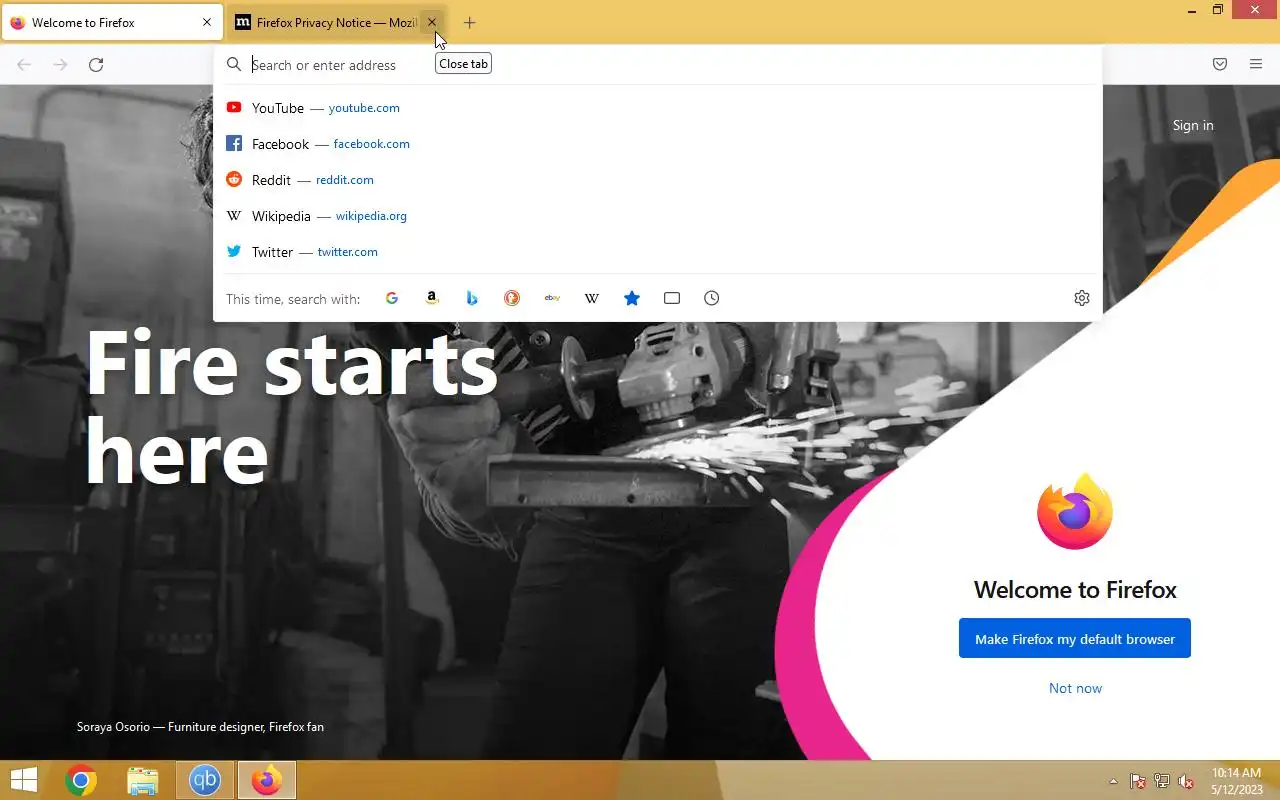Image resolution: width=1280 pixels, height=800 pixels.
Task: Click Make Firefox my default browser
Action: 1075,639
